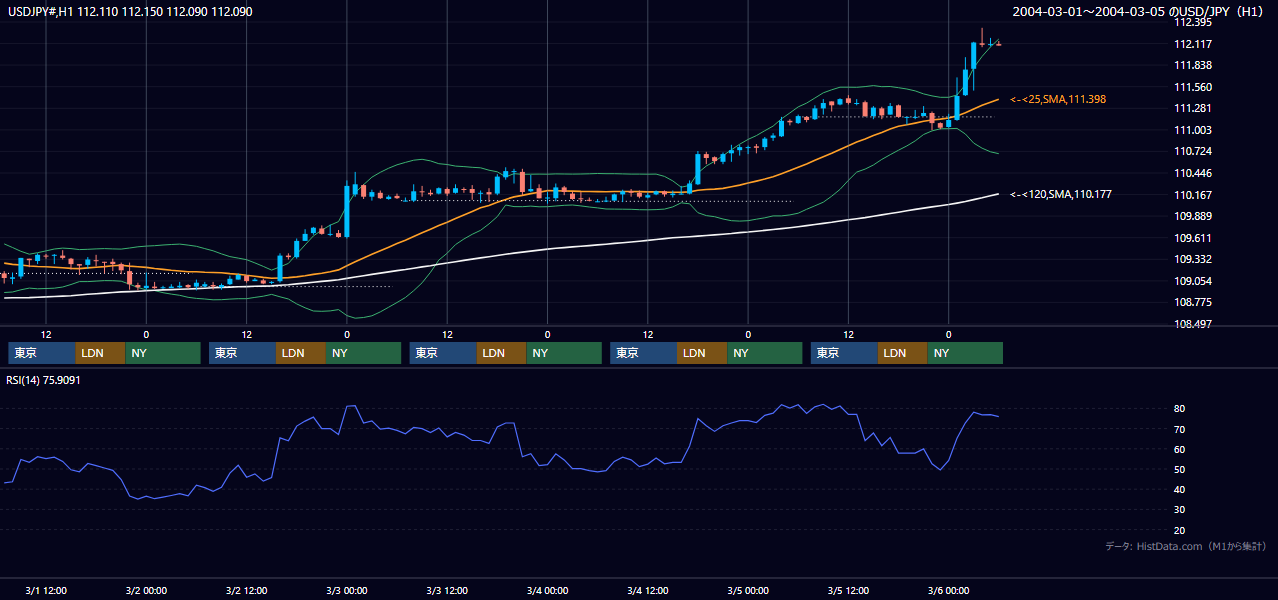Click the 3/6 00:00 time label
1278x600 pixels.
pos(948,590)
